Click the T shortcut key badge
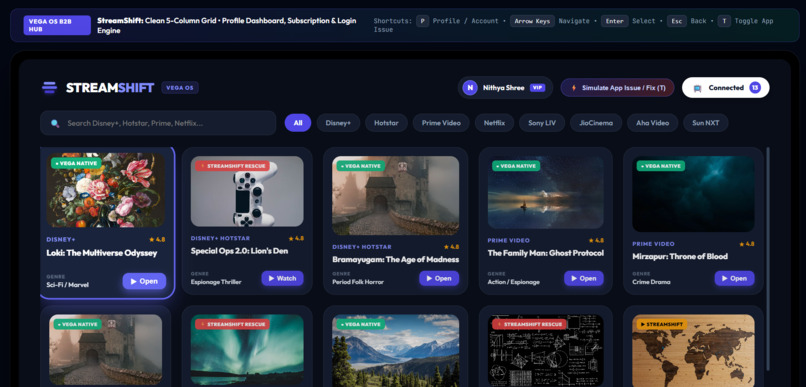 tap(724, 21)
